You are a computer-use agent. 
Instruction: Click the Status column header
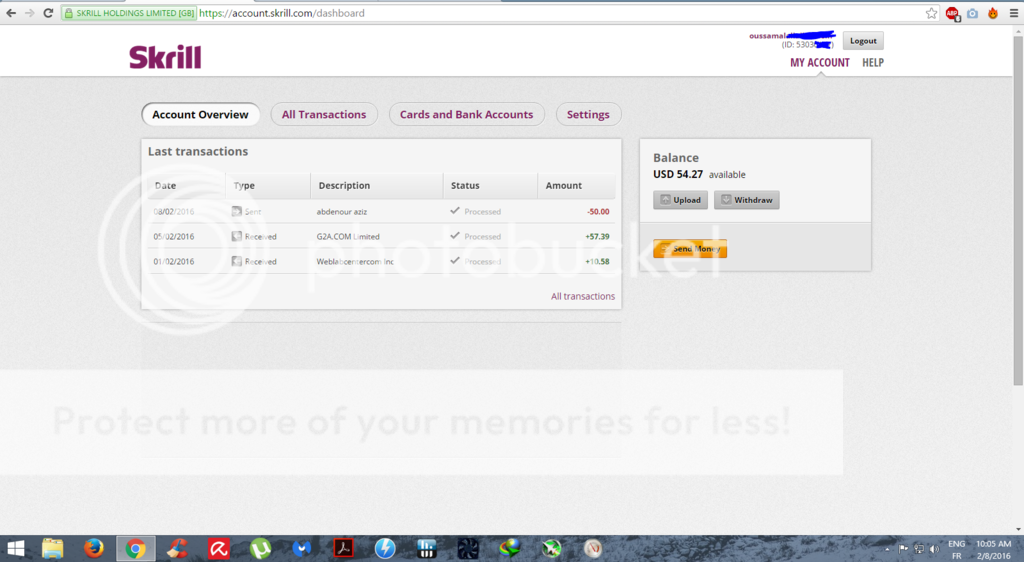pyautogui.click(x=490, y=185)
